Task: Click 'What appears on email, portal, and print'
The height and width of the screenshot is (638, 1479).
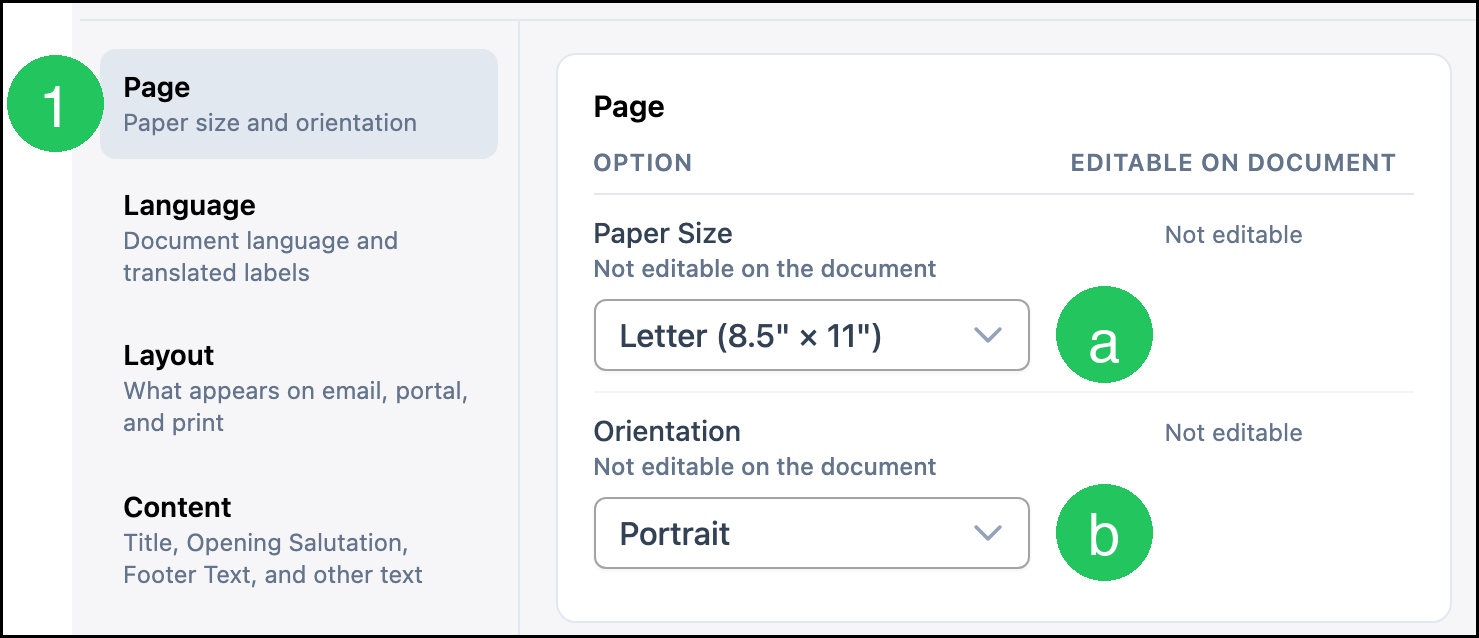Action: [x=296, y=406]
